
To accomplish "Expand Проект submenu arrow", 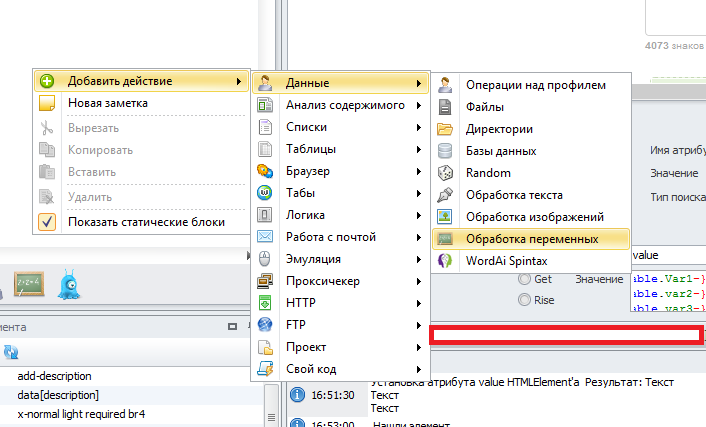I will click(x=419, y=347).
